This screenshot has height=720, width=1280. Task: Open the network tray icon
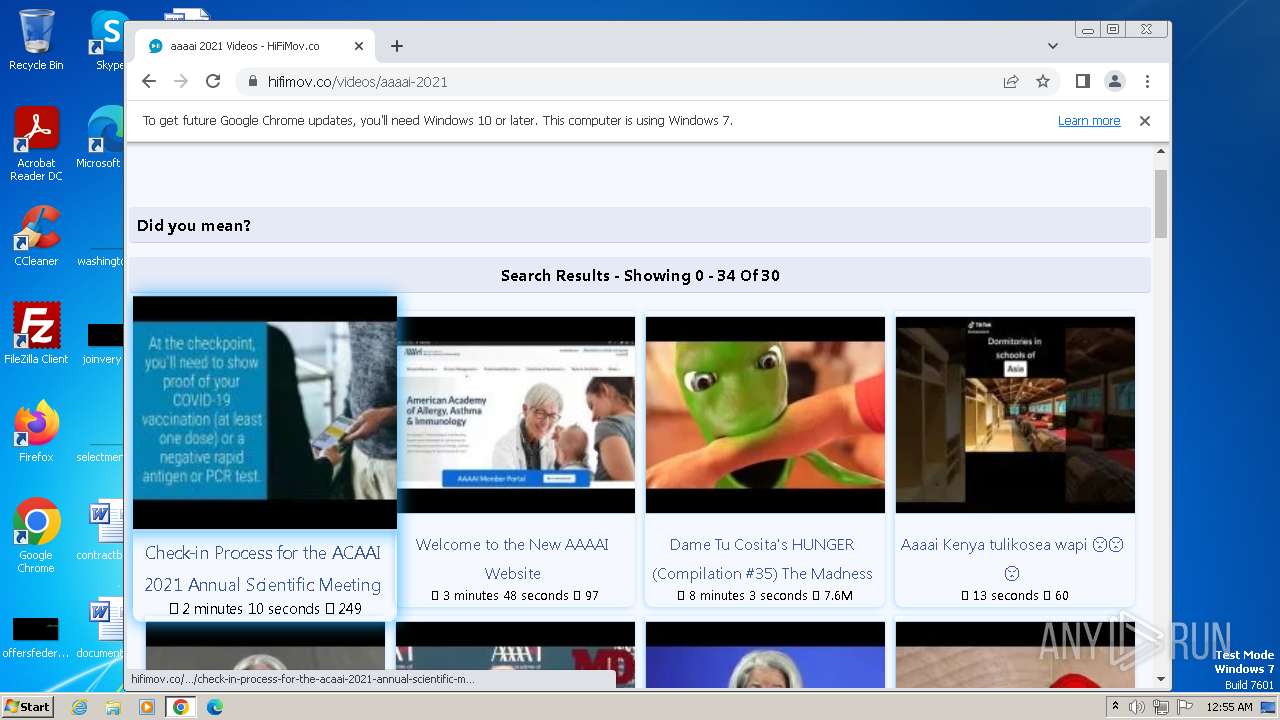[1161, 707]
